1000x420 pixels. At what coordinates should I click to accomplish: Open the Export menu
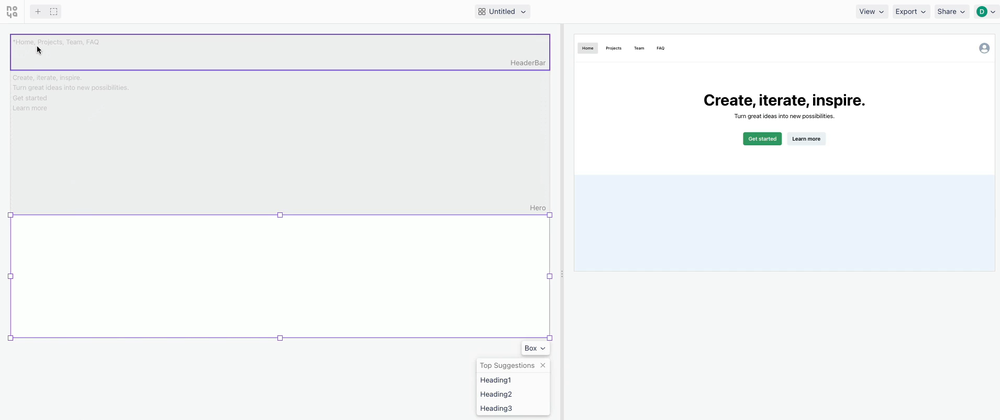pyautogui.click(x=911, y=11)
